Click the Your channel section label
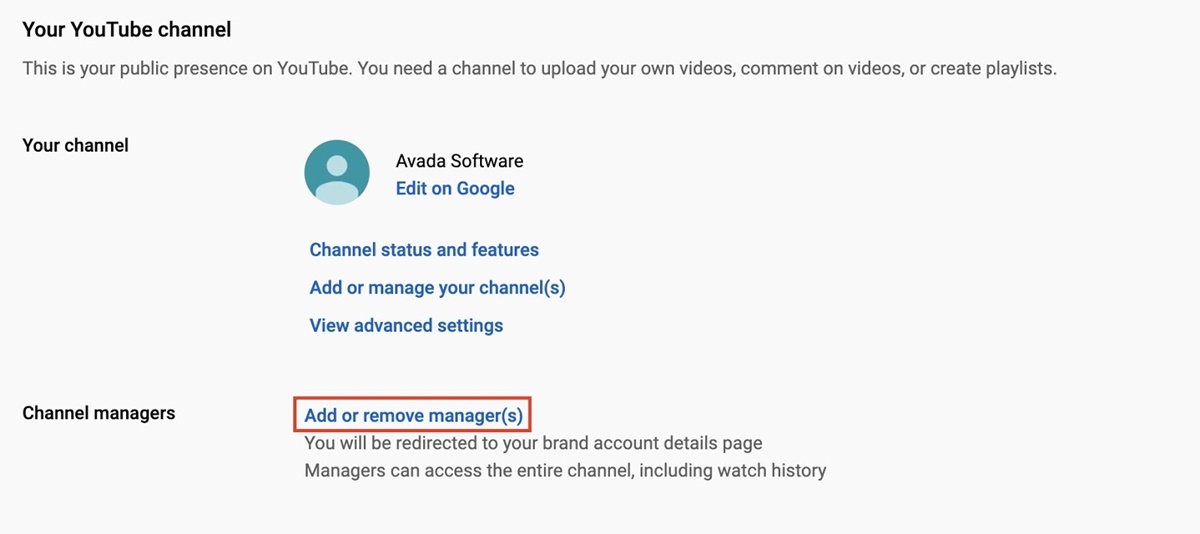1200x534 pixels. (x=75, y=145)
